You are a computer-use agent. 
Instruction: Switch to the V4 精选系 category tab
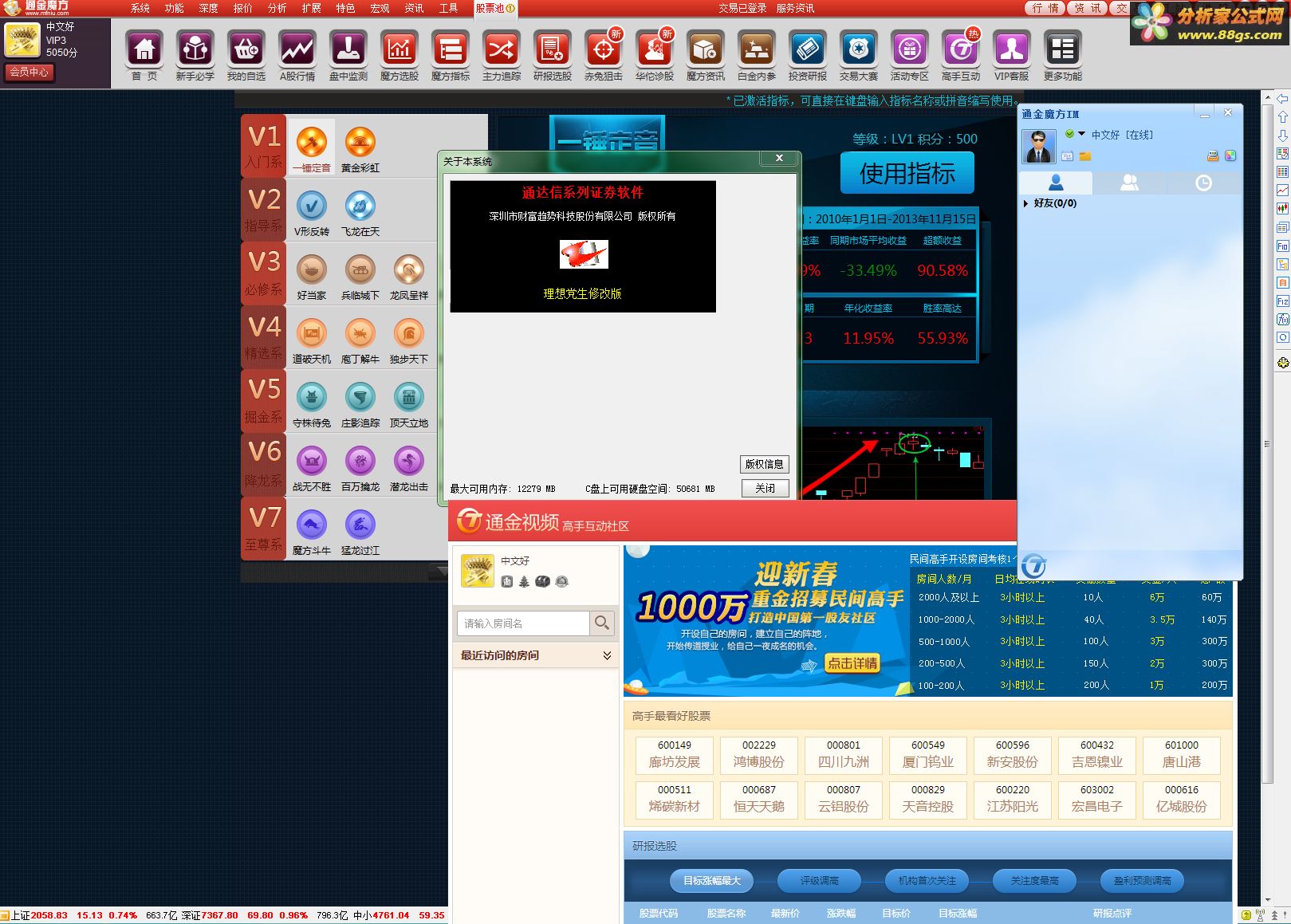click(264, 337)
